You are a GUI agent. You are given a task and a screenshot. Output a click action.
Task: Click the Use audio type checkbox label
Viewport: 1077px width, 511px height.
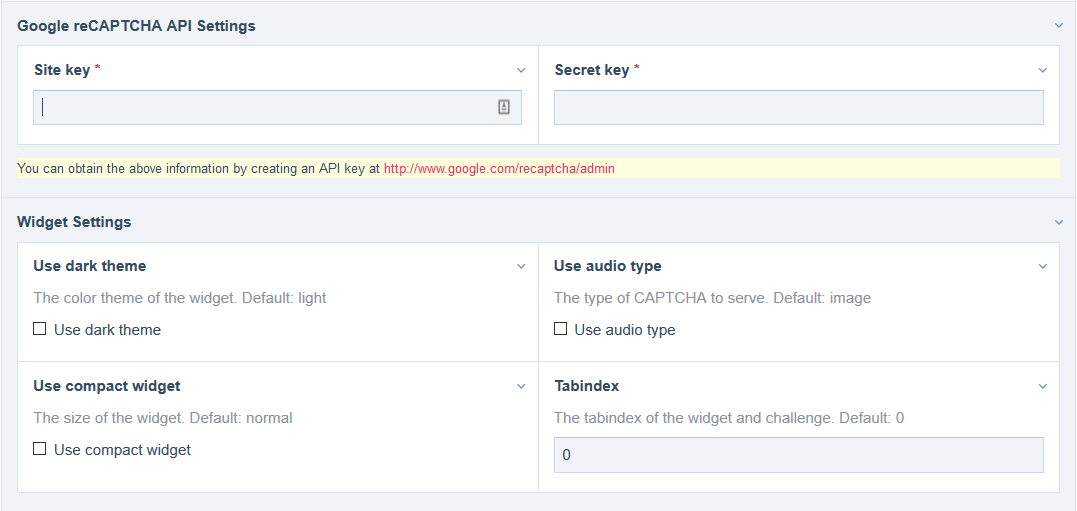pyautogui.click(x=625, y=330)
